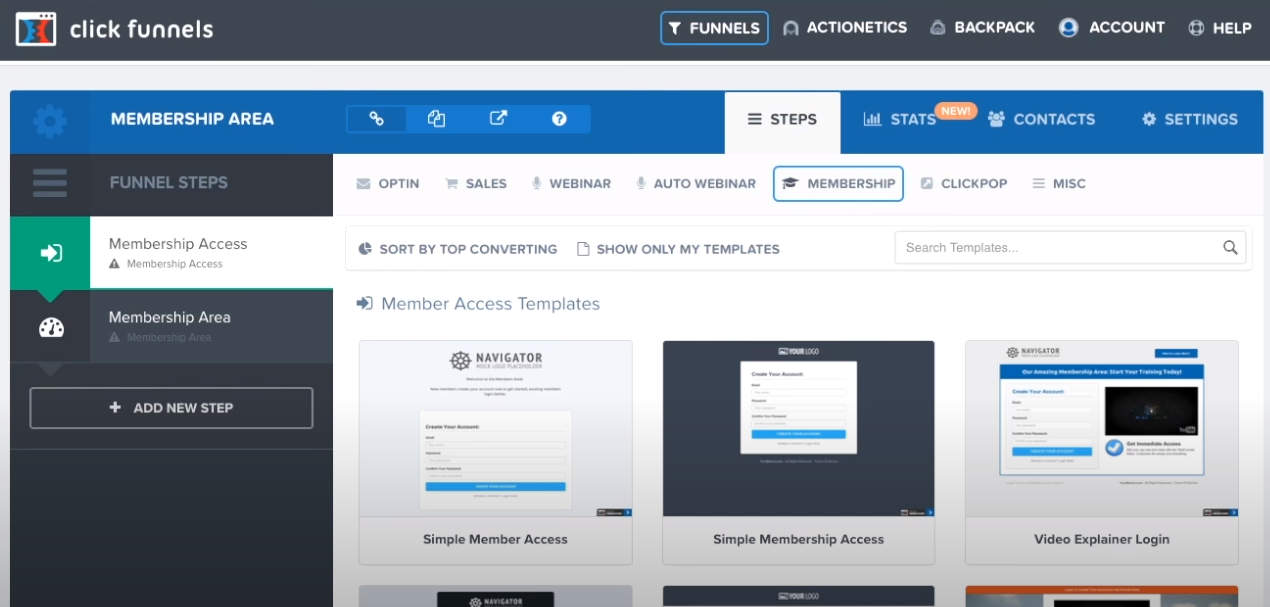Click the clone funnel copy icon
This screenshot has height=607, width=1270.
pos(436,119)
